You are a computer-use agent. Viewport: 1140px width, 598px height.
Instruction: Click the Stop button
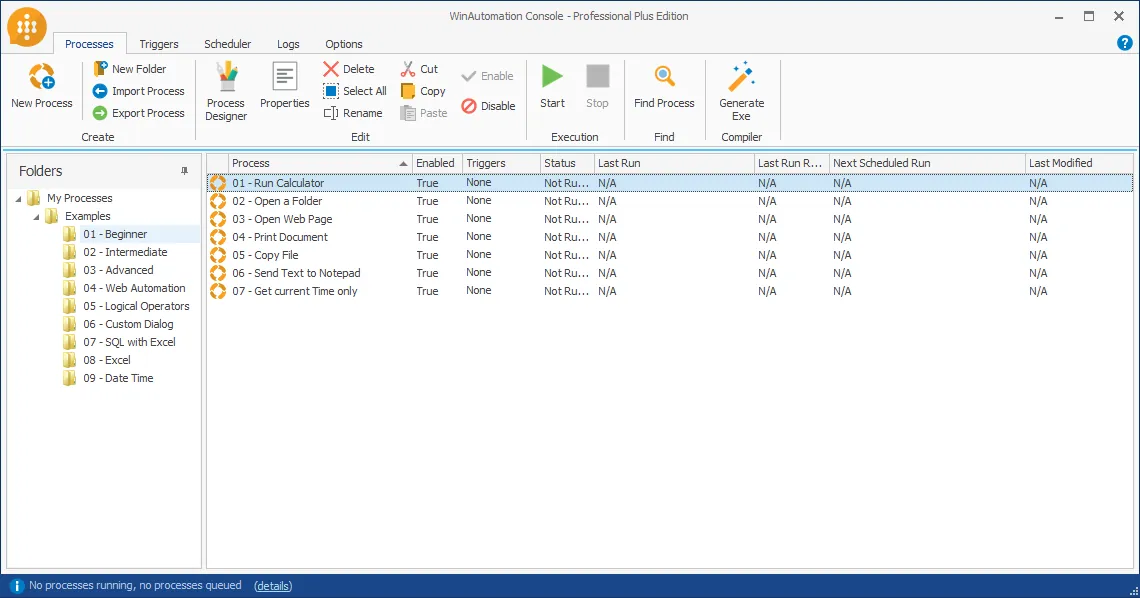pyautogui.click(x=597, y=86)
